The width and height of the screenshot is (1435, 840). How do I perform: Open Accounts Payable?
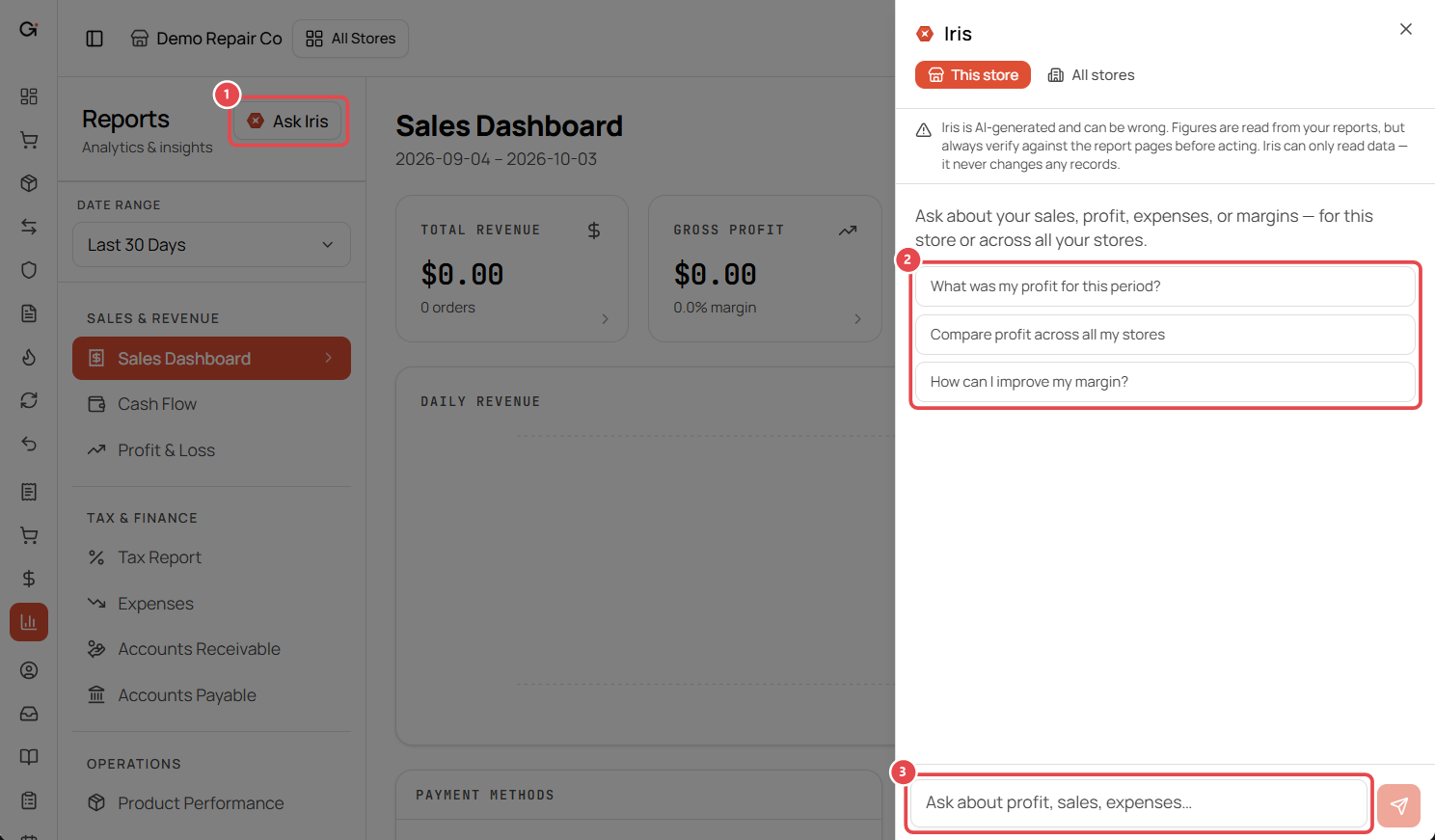pos(211,695)
